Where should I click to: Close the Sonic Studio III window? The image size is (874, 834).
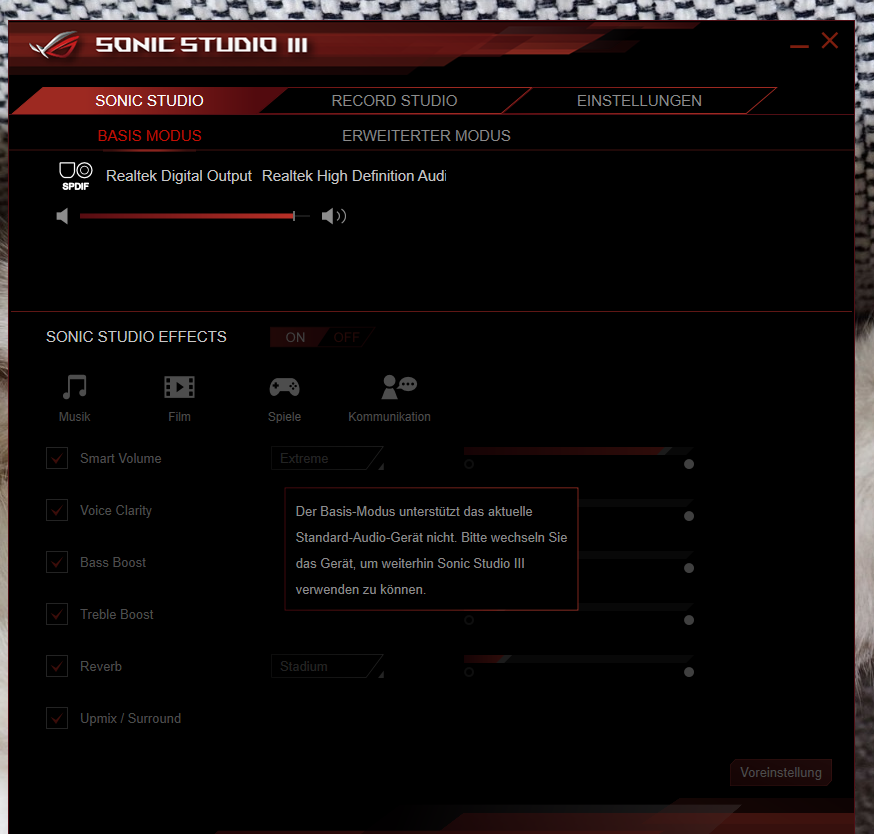coord(829,41)
